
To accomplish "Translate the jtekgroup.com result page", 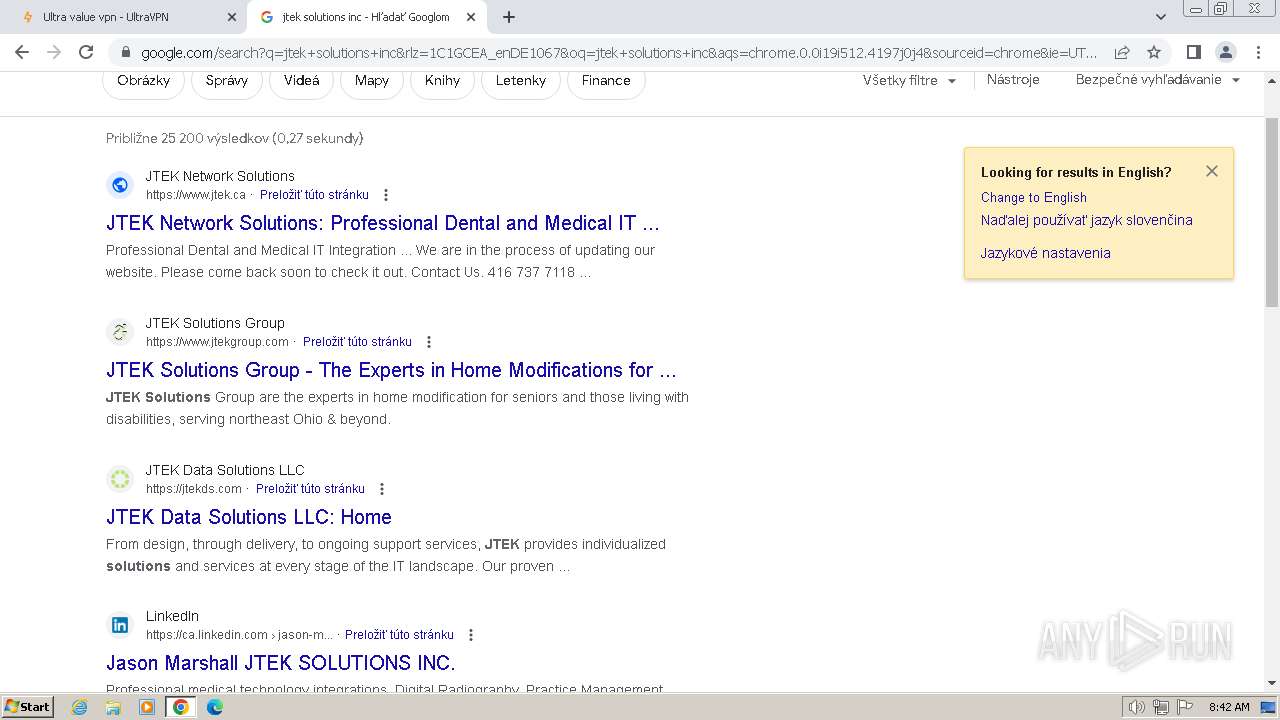I will click(x=357, y=342).
